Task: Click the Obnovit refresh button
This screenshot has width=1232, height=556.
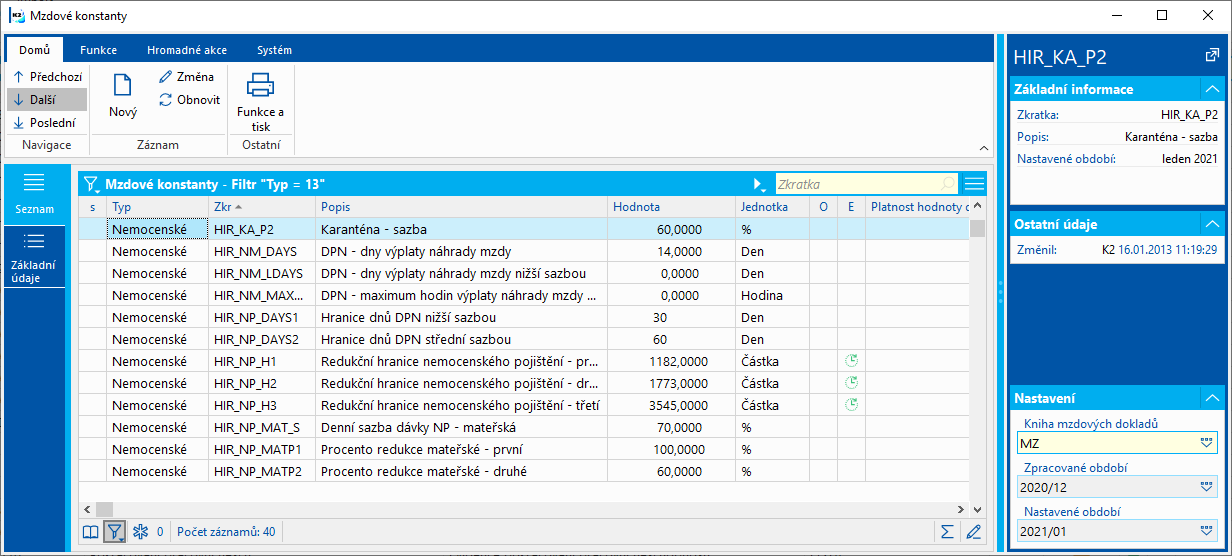Action: [189, 100]
